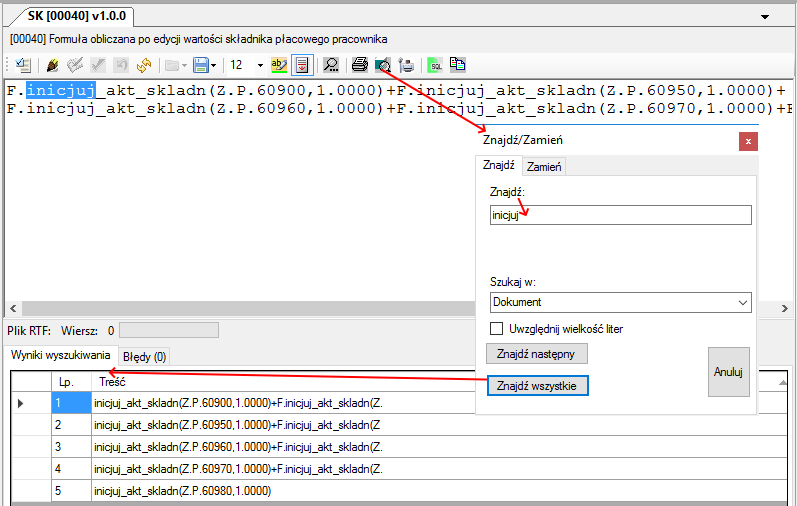Click the checklist properties icon in toolbar

click(x=23, y=65)
